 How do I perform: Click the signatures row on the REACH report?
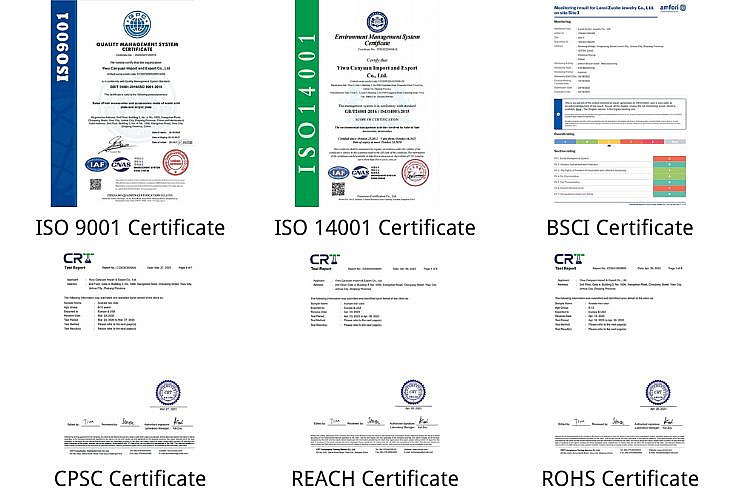(x=377, y=422)
